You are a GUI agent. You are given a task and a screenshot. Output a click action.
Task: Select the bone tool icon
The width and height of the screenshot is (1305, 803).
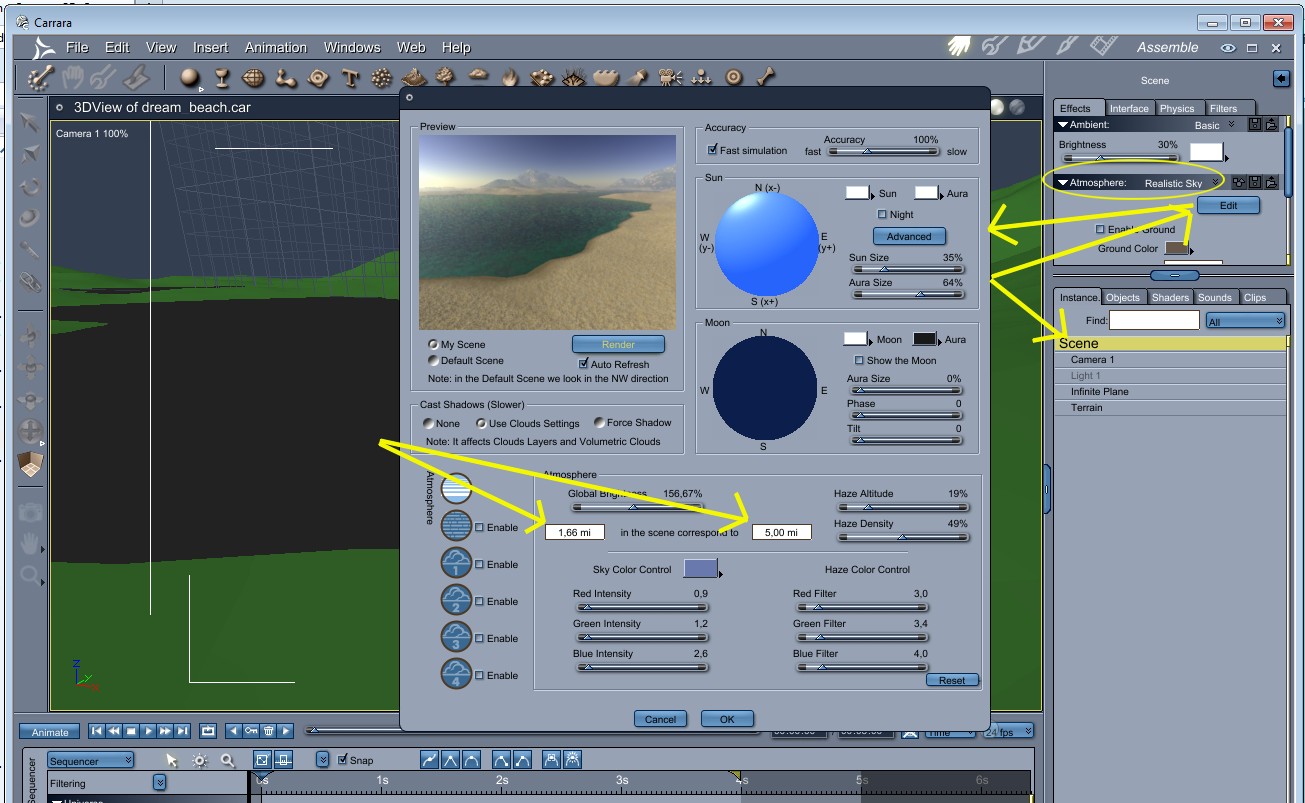(766, 77)
